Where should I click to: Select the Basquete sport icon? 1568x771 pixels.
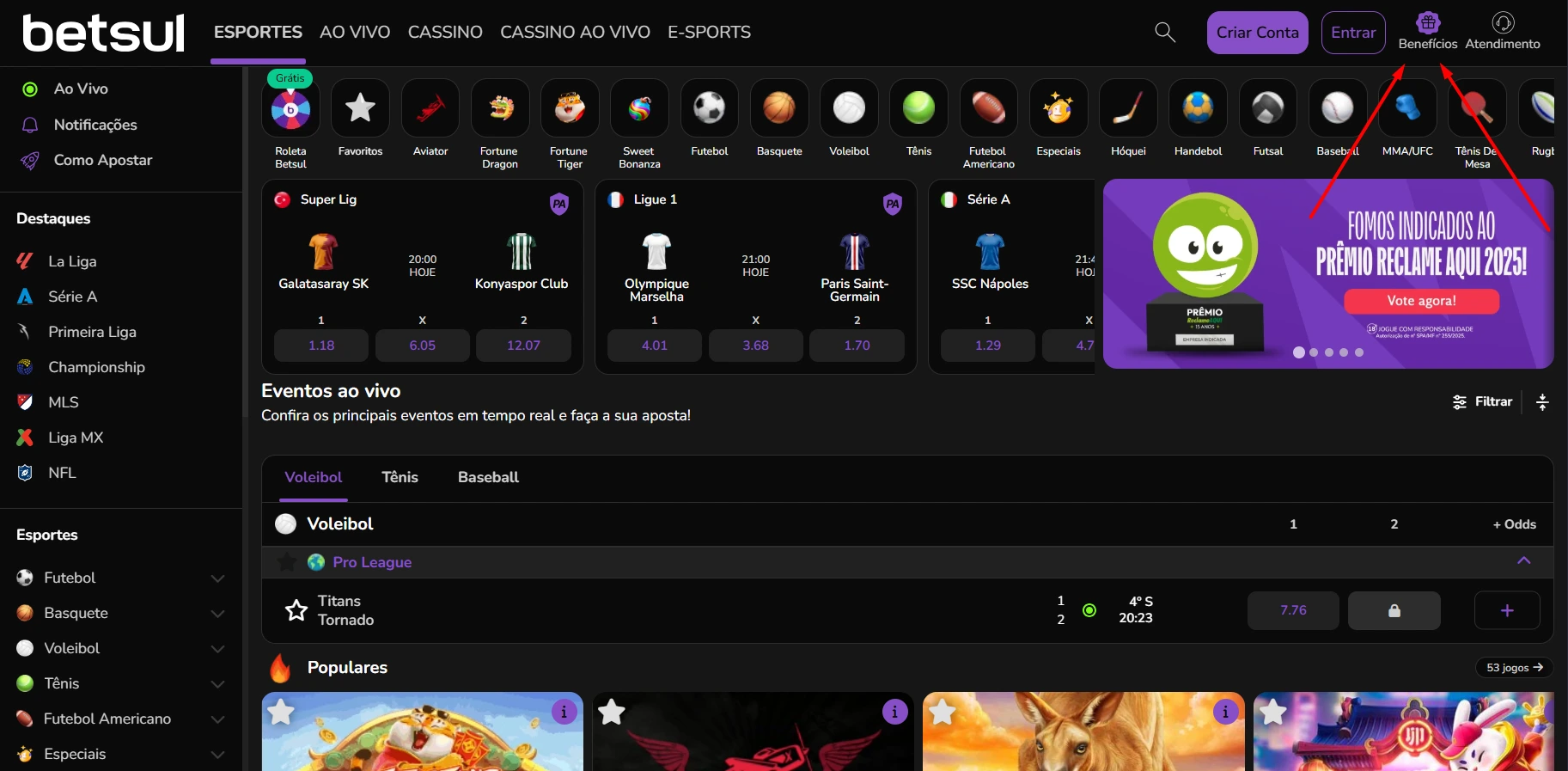(x=778, y=108)
